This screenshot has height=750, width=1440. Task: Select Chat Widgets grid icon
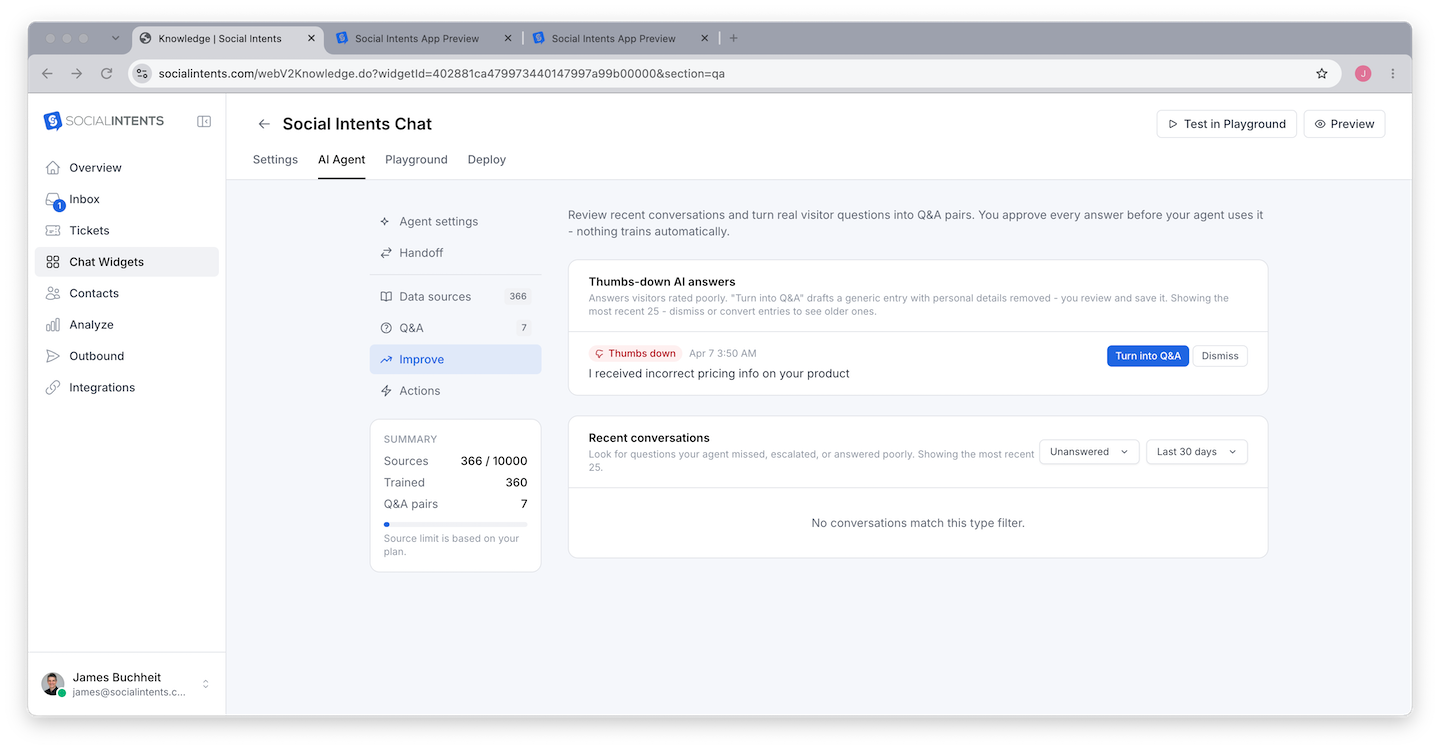[x=53, y=262]
